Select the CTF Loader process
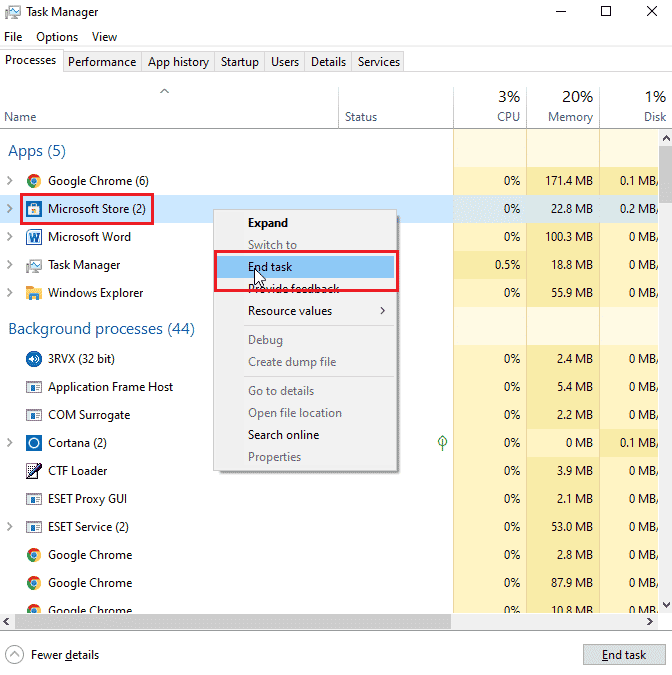672x675 pixels. coord(329,471)
